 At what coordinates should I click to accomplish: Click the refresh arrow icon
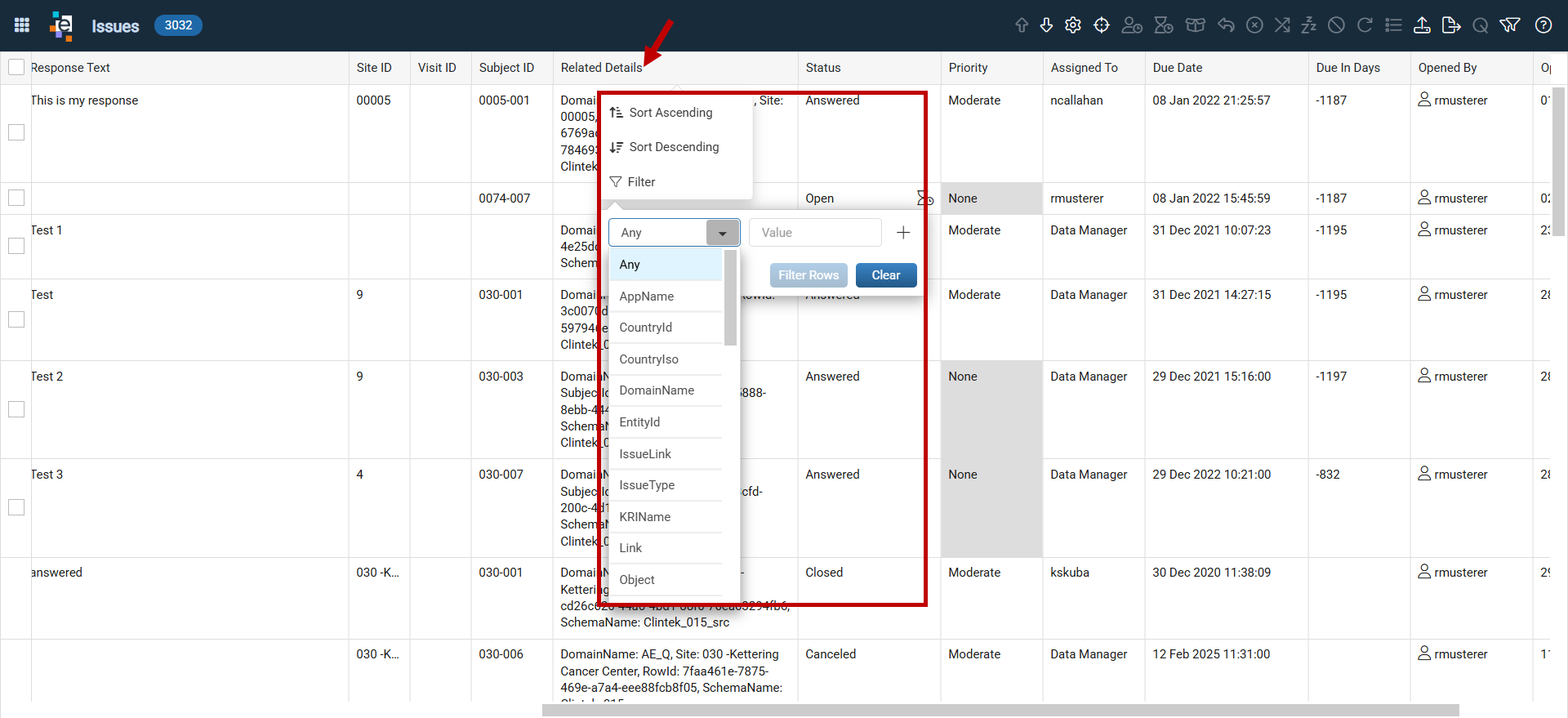pyautogui.click(x=1365, y=25)
